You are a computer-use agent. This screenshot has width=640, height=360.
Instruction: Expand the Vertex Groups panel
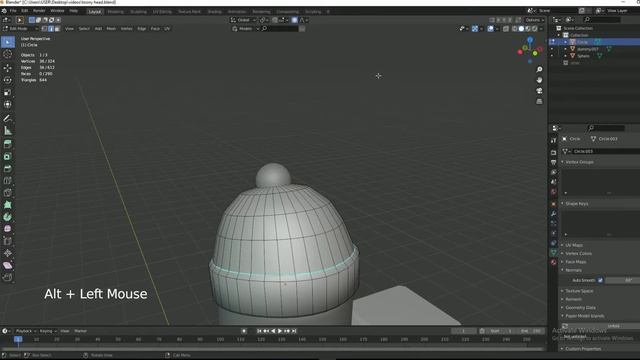coord(579,162)
